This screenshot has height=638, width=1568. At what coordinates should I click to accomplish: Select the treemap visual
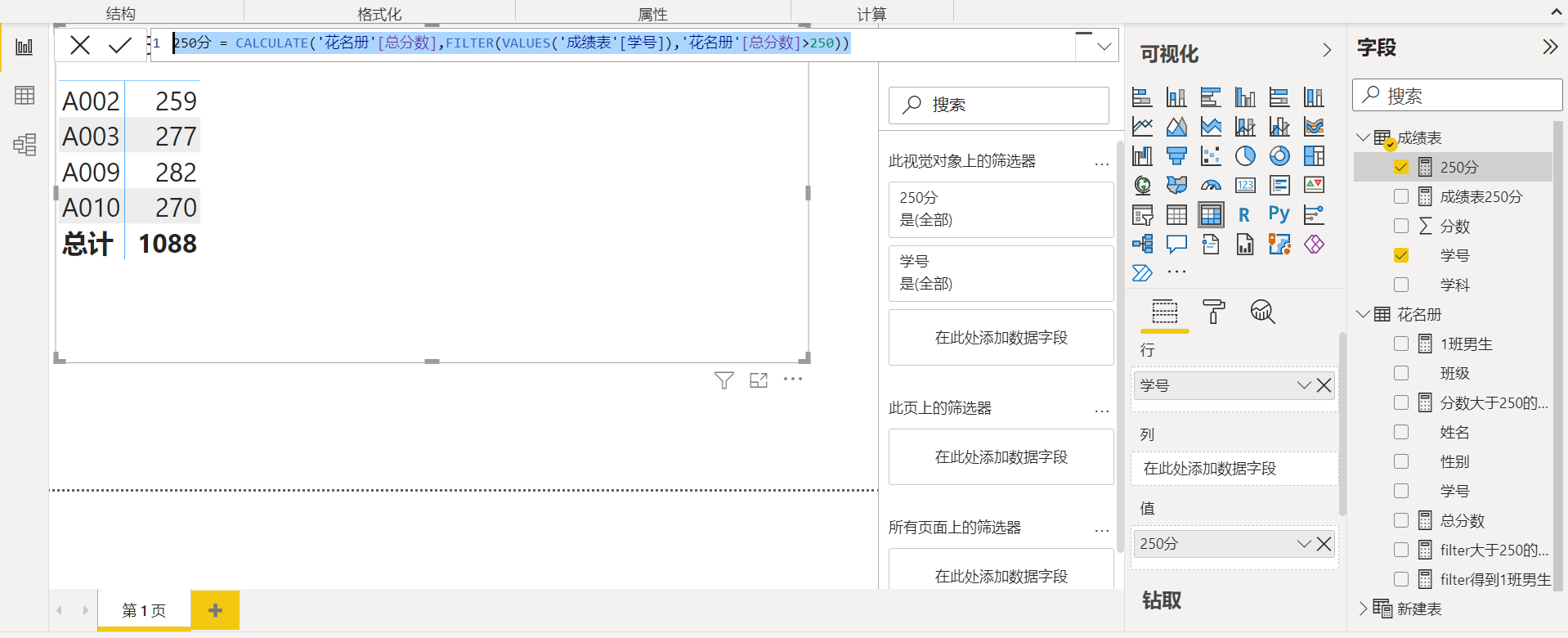1314,155
